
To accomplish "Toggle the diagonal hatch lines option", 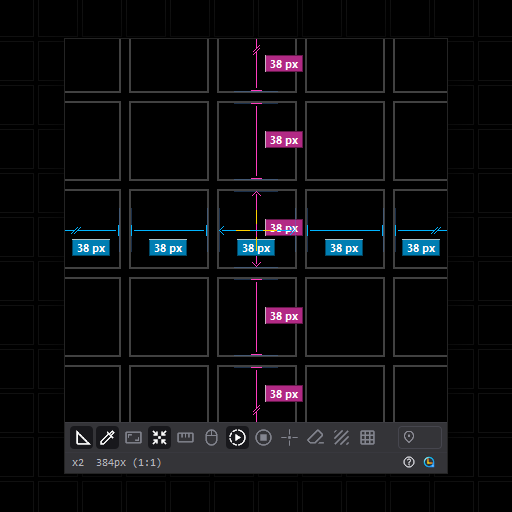I will coord(341,437).
